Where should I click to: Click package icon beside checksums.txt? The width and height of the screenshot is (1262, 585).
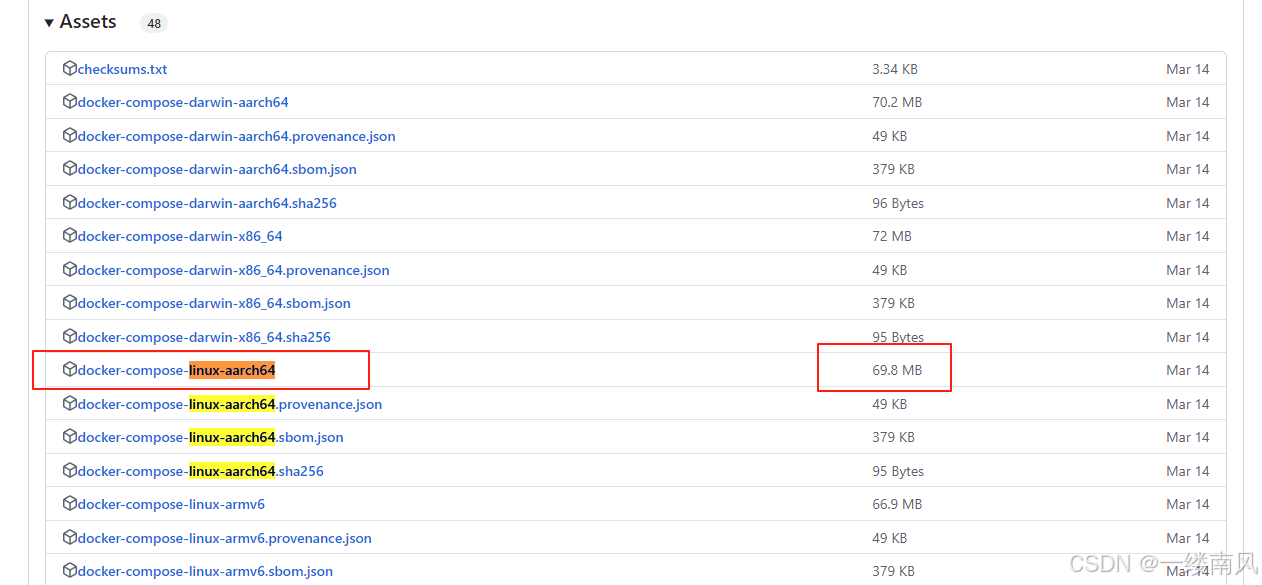click(x=70, y=69)
